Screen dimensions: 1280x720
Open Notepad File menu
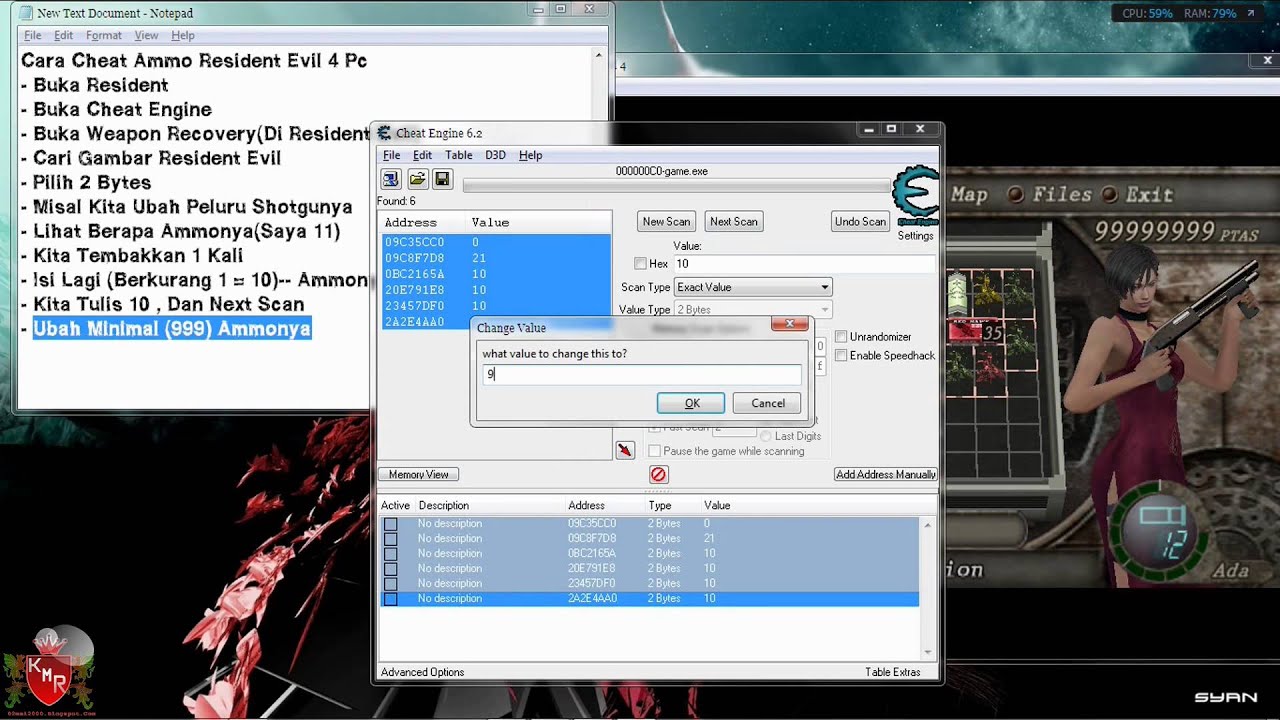[x=33, y=35]
